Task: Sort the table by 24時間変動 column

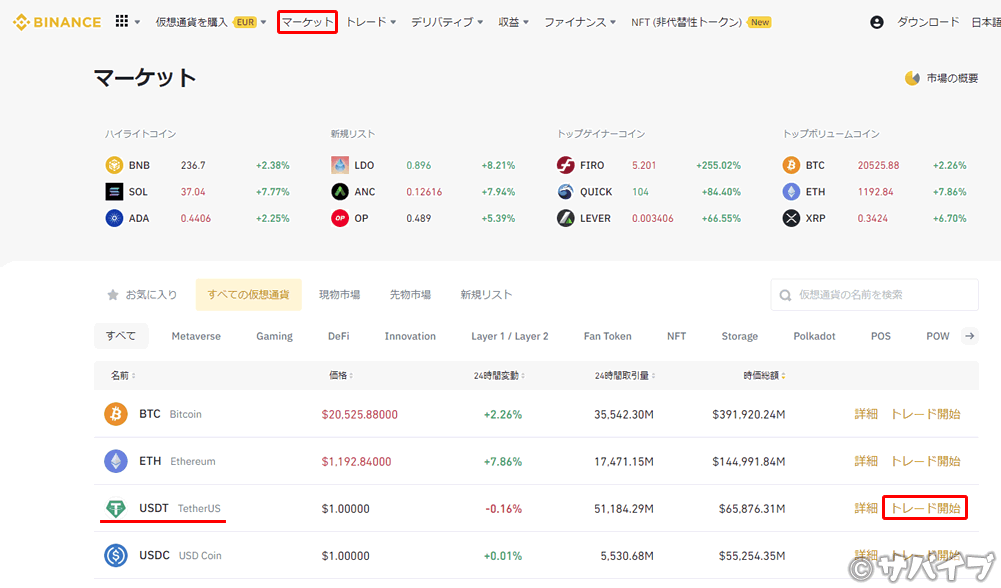Action: coord(499,375)
